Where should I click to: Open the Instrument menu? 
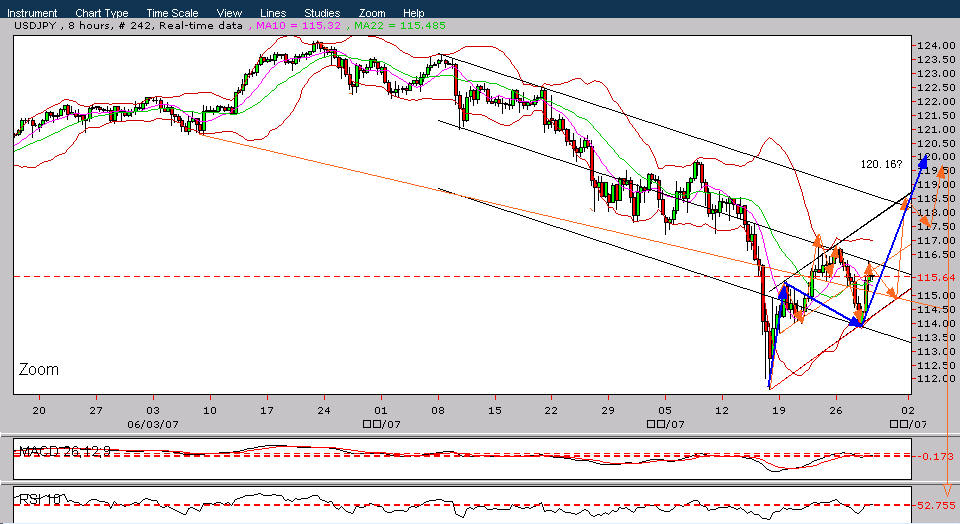(32, 13)
